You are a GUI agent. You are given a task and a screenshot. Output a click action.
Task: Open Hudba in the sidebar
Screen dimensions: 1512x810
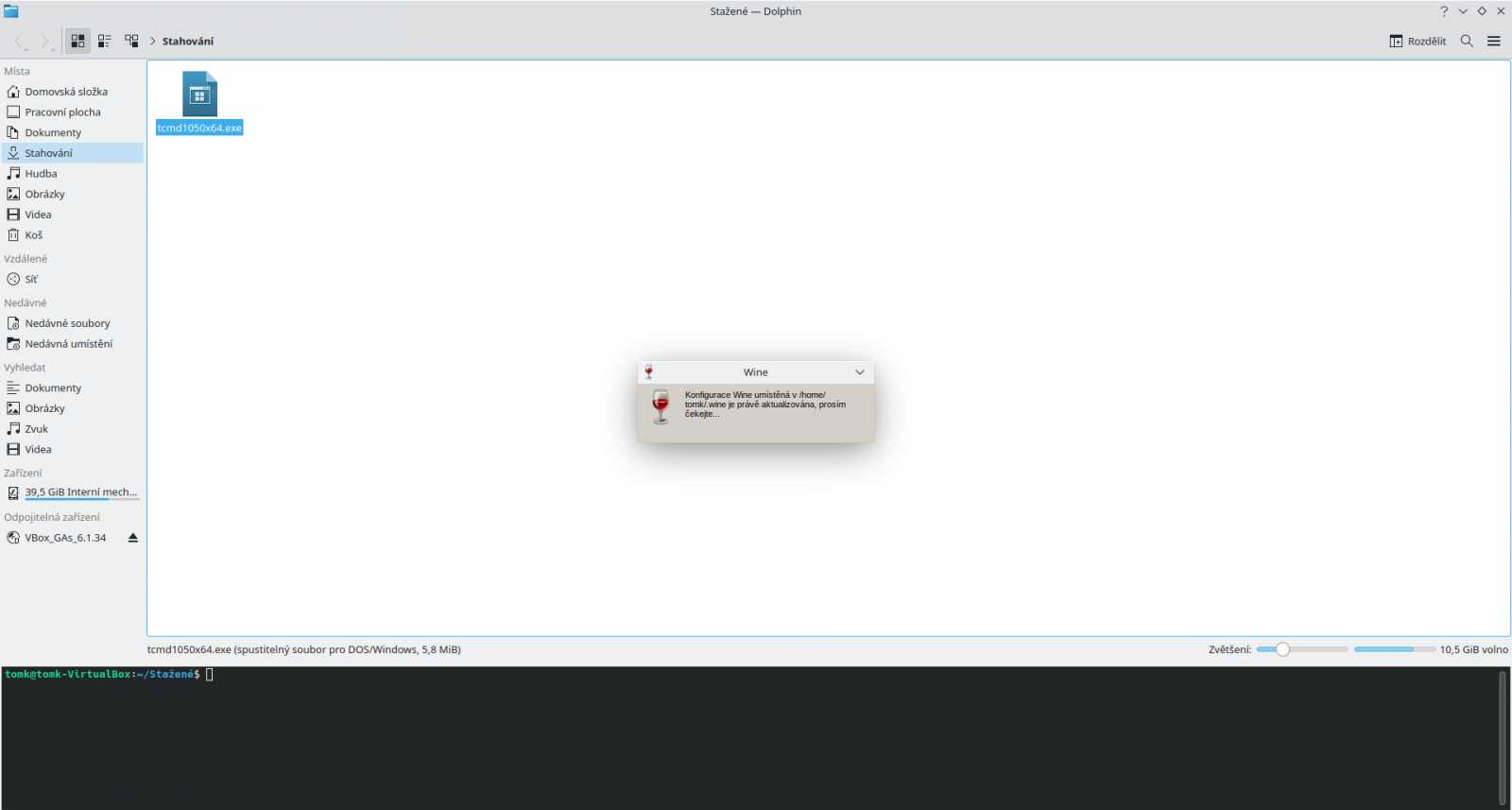[72, 174]
